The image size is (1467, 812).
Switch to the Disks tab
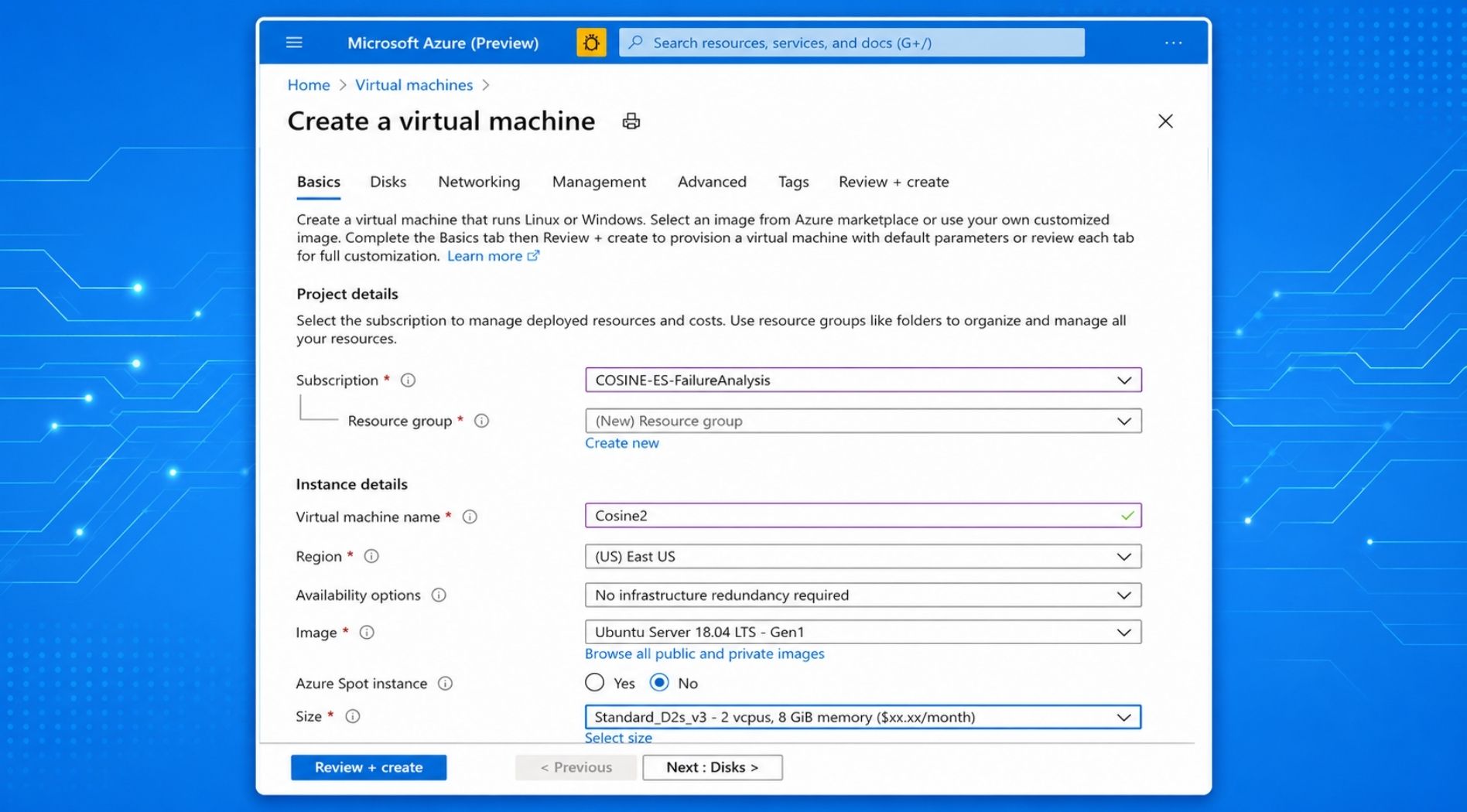(388, 182)
